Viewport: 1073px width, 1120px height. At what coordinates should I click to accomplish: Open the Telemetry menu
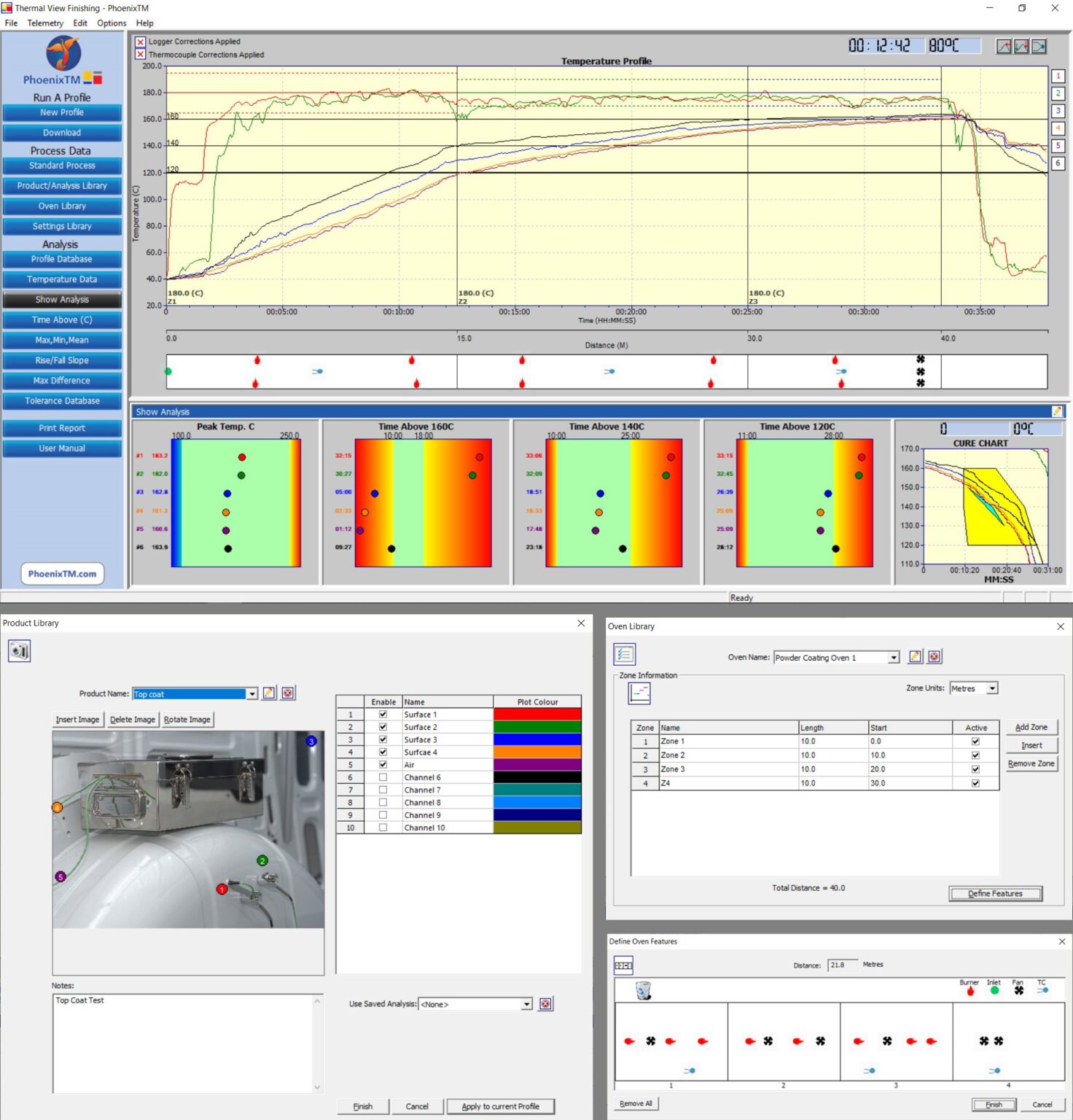point(45,23)
